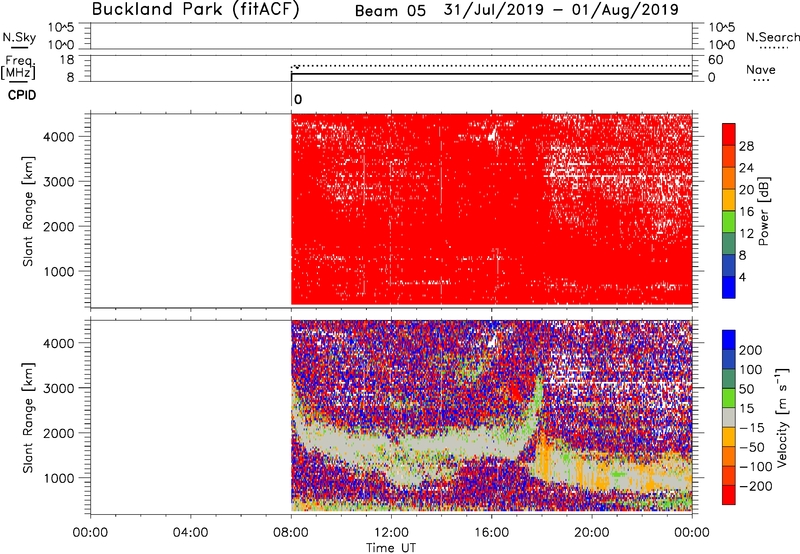Click the 4000 km tick in velocity panel
Screen dimensions: 800x554
[58, 343]
